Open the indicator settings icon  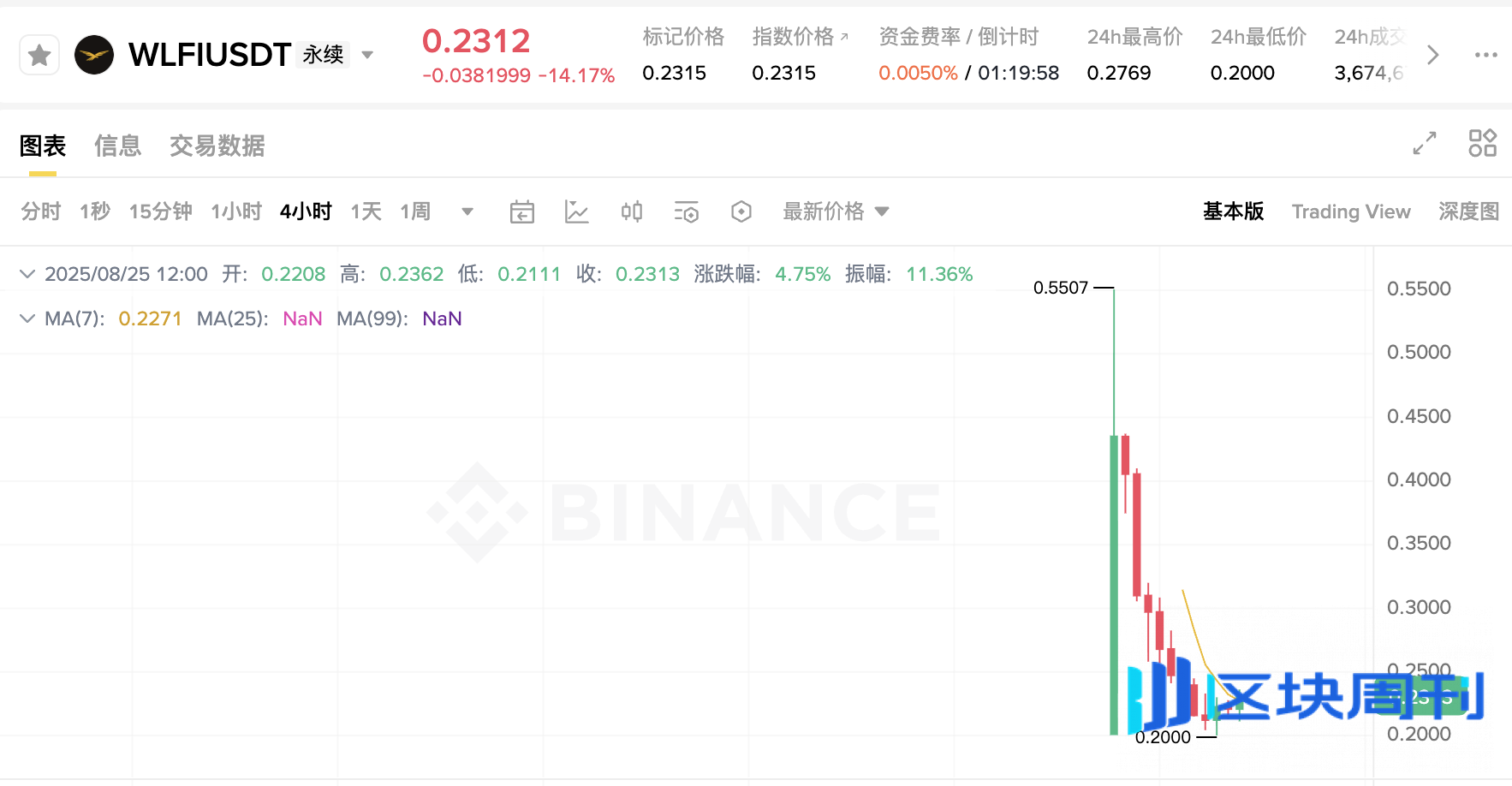coord(688,211)
